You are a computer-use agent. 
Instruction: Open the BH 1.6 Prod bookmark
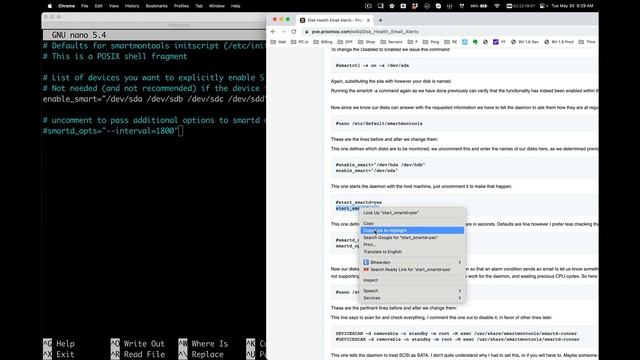coord(559,42)
